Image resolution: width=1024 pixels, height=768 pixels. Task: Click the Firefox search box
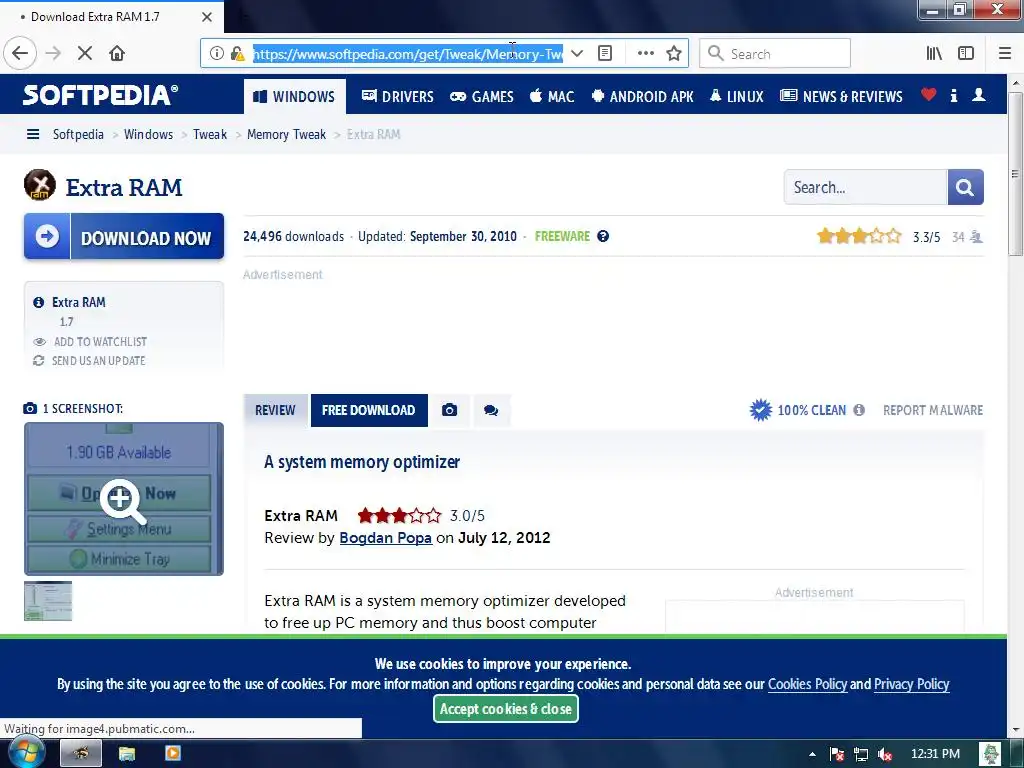775,53
